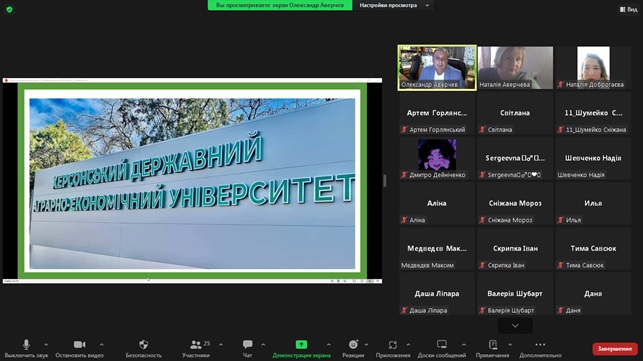Stop the camera with Остановить видео
This screenshot has height=361, width=643.
pos(80,348)
